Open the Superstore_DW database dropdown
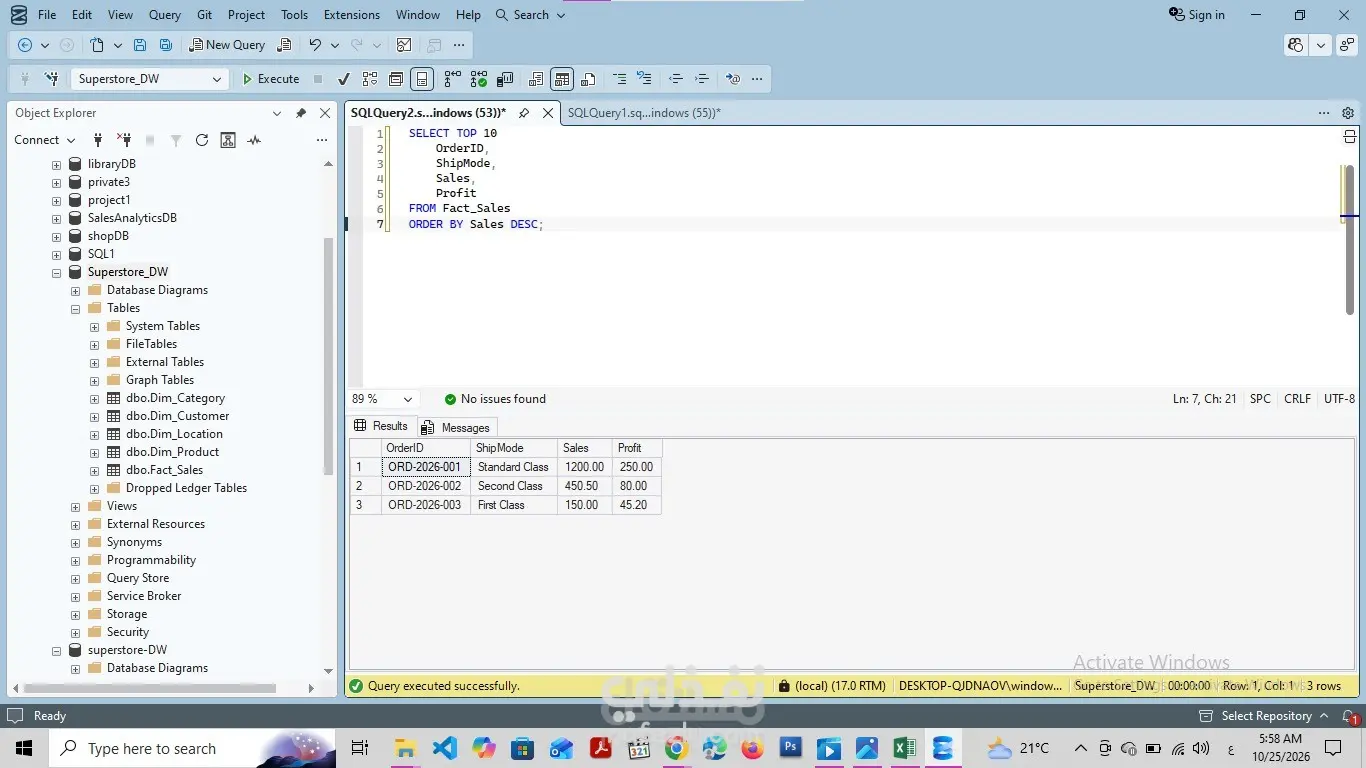This screenshot has height=768, width=1366. coord(149,79)
